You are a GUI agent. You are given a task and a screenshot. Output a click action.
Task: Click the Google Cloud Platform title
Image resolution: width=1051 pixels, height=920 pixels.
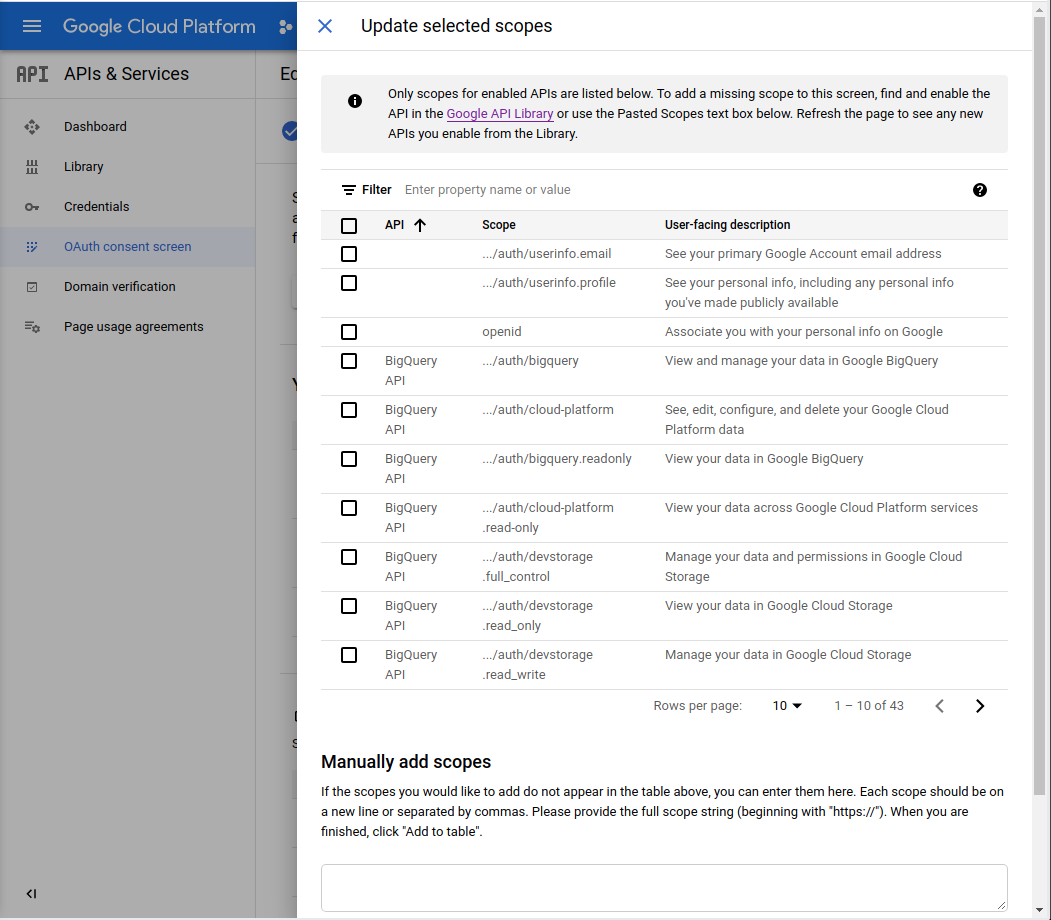[x=159, y=26]
